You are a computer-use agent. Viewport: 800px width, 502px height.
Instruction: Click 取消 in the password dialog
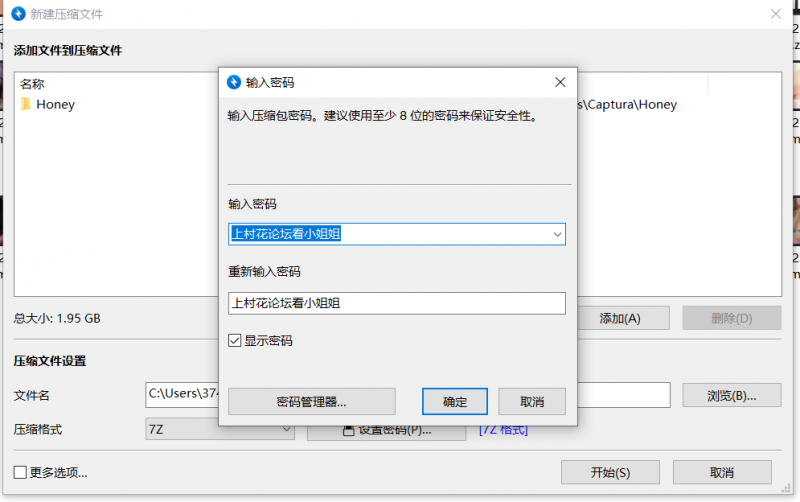(x=532, y=402)
